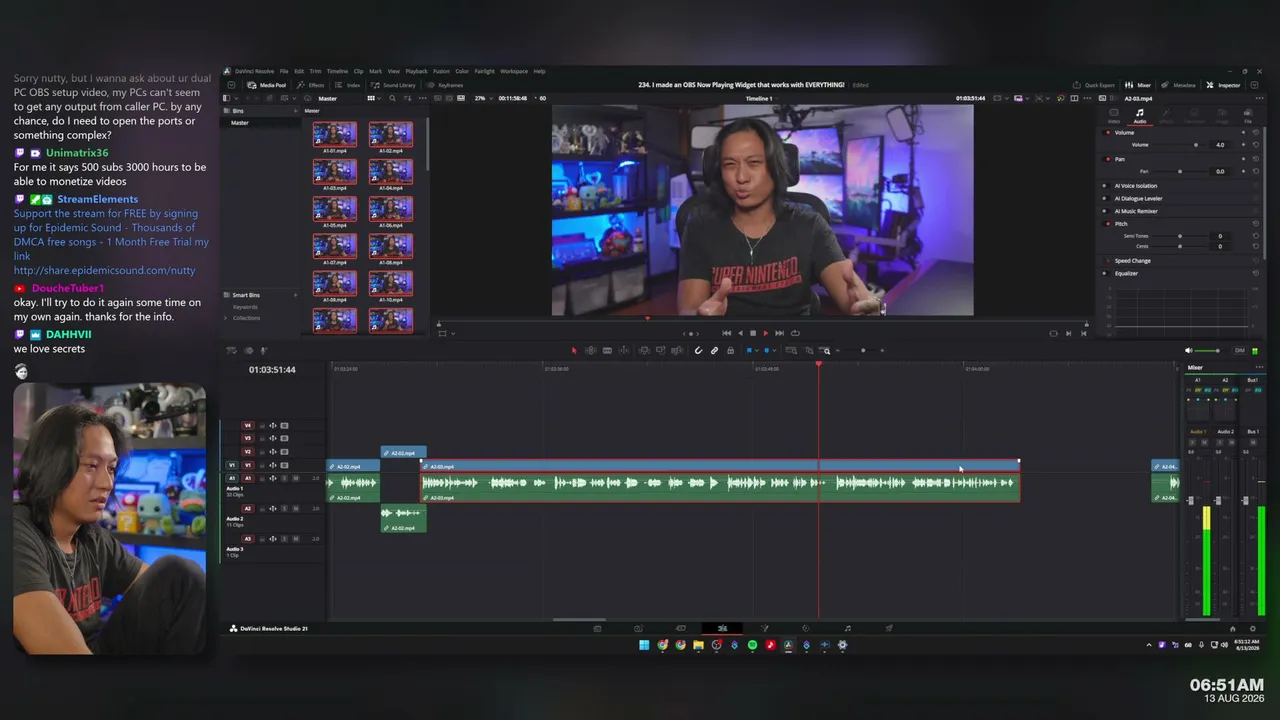
Task: Open the Deliver page
Action: coord(889,628)
